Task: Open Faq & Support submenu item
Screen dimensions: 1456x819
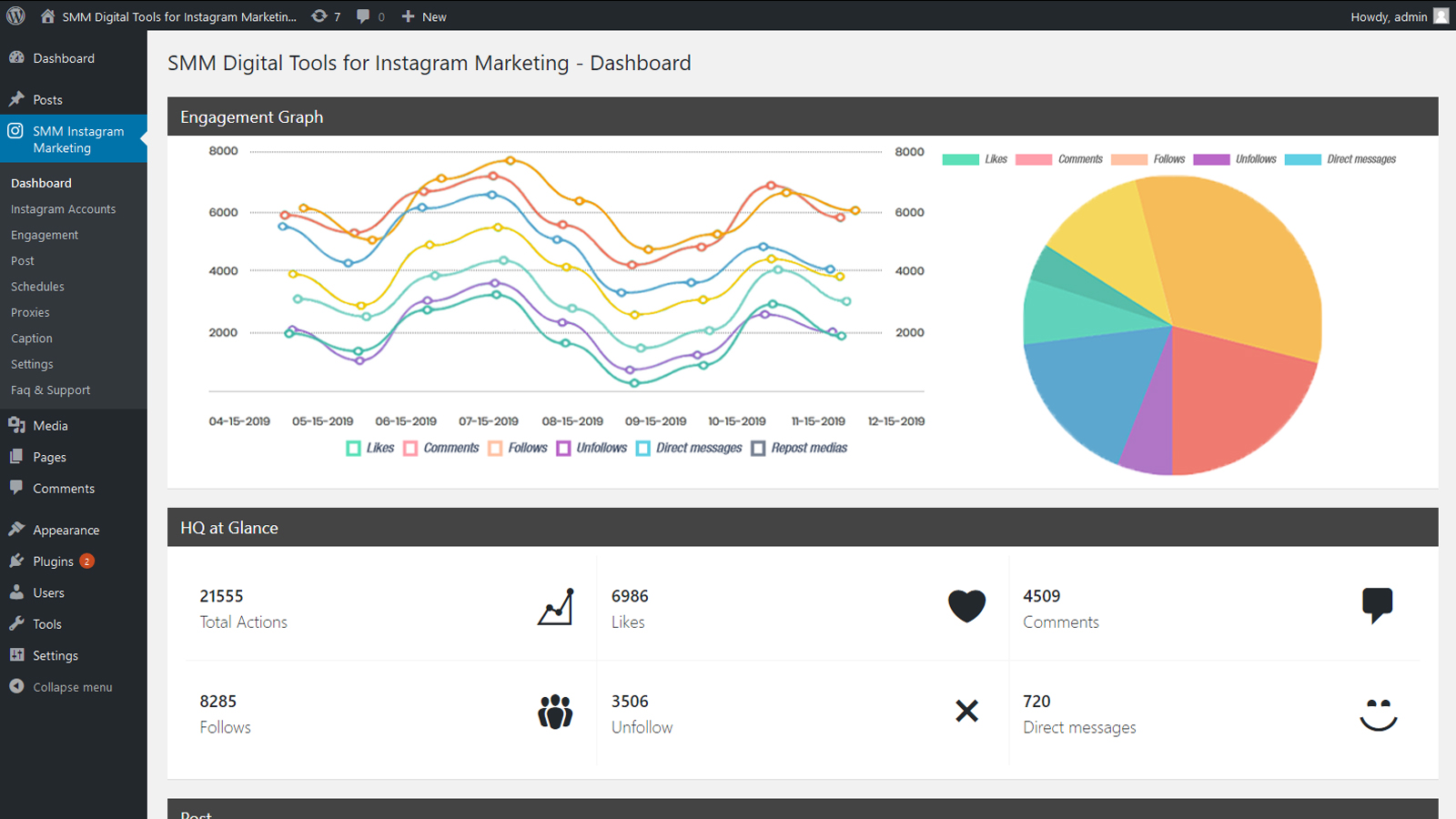Action: pos(51,390)
